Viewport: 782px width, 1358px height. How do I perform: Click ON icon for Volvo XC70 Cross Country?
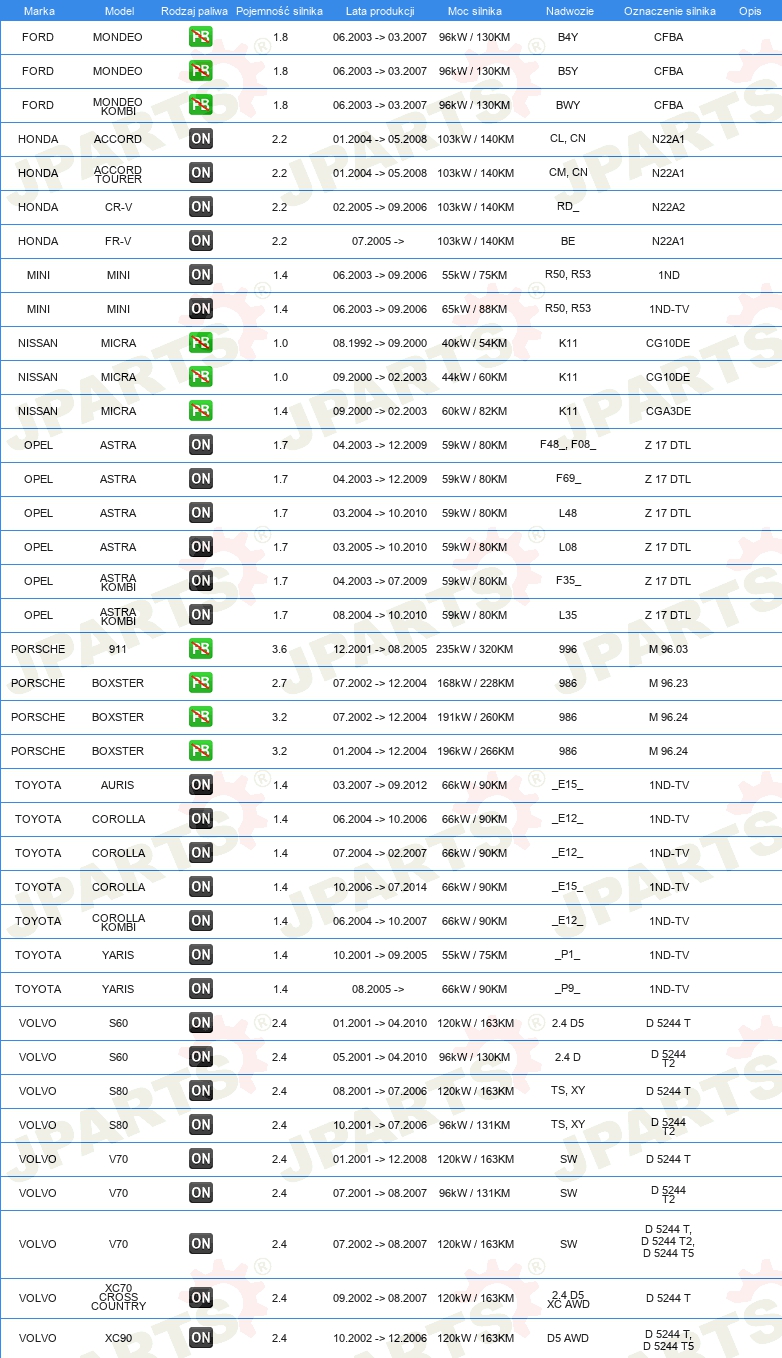(201, 1298)
